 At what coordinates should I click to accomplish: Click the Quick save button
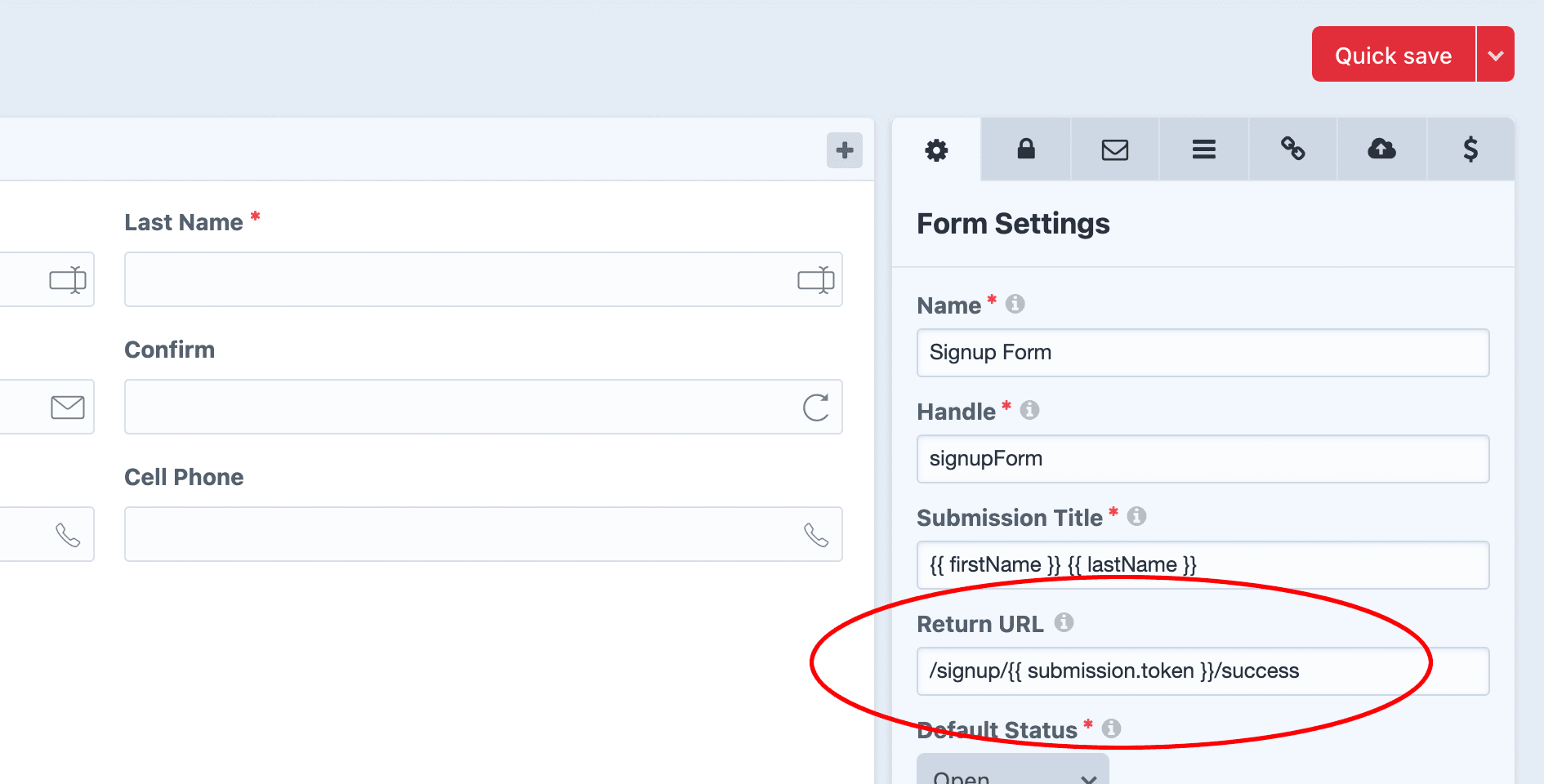(1392, 54)
